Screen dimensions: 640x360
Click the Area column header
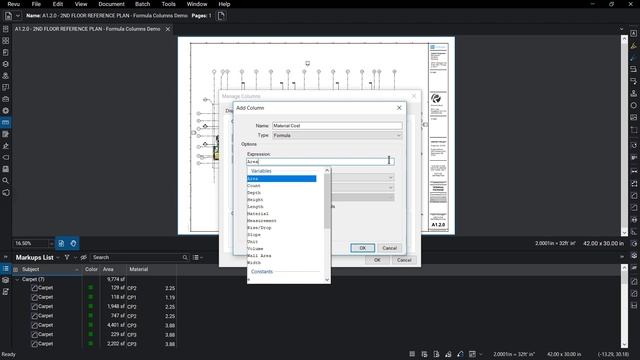(113, 270)
